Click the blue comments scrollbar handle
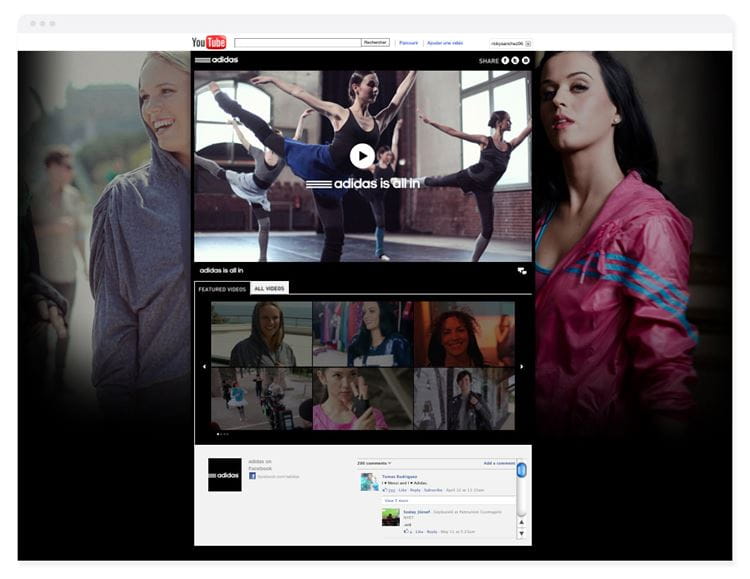The image size is (750, 579). tap(522, 469)
